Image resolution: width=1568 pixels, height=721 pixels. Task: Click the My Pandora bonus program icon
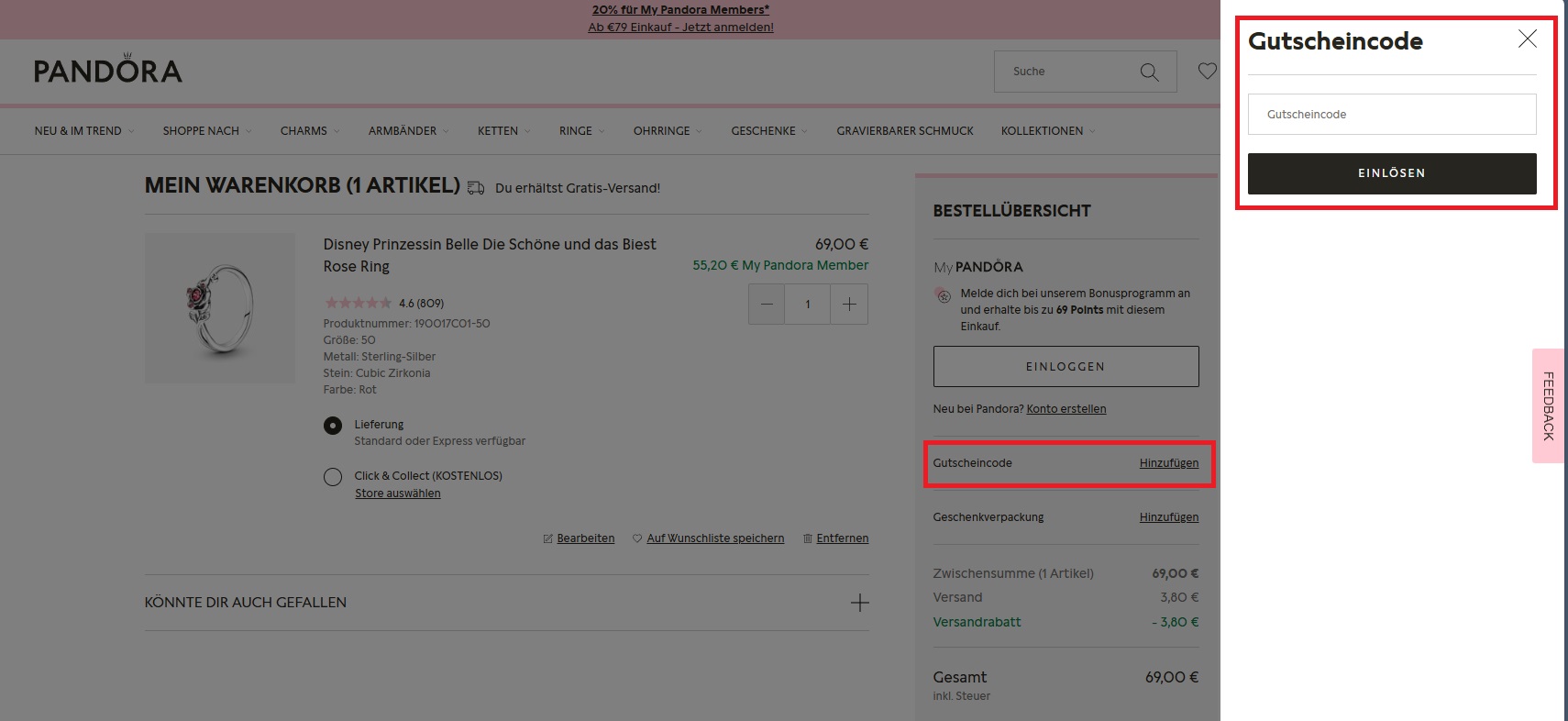point(944,295)
